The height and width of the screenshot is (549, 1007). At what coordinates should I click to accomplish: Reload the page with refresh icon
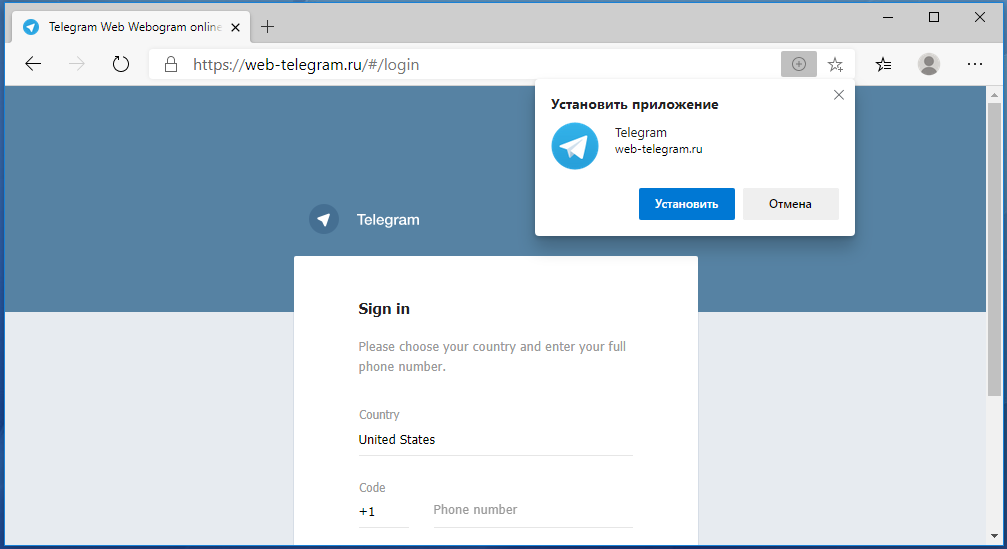[x=121, y=64]
